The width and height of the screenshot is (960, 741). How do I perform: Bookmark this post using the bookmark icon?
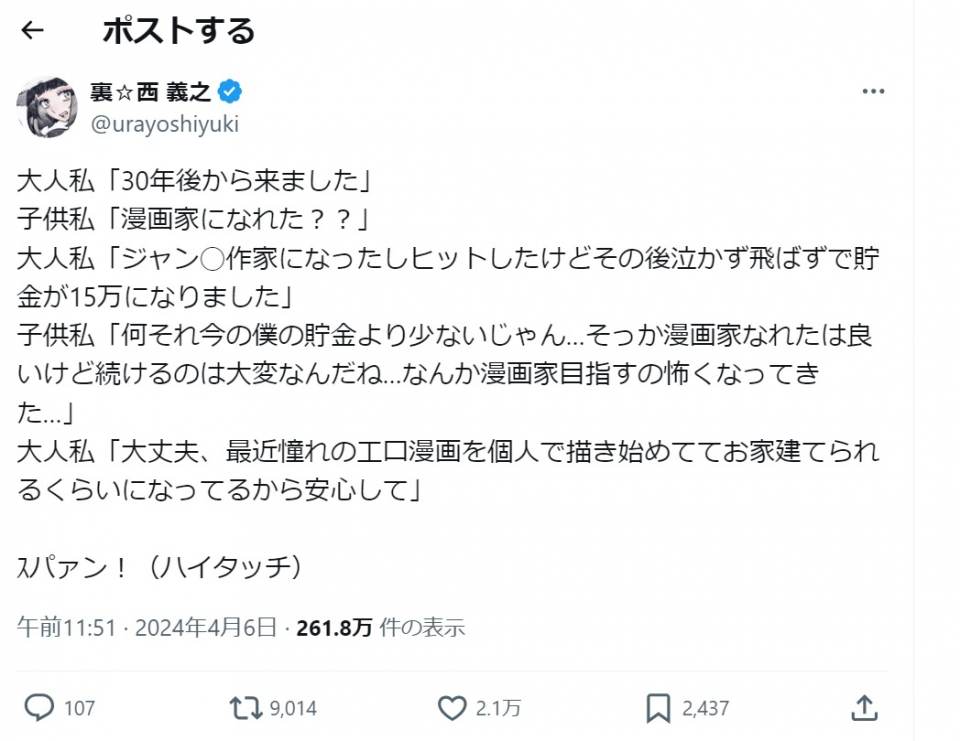pyautogui.click(x=658, y=708)
